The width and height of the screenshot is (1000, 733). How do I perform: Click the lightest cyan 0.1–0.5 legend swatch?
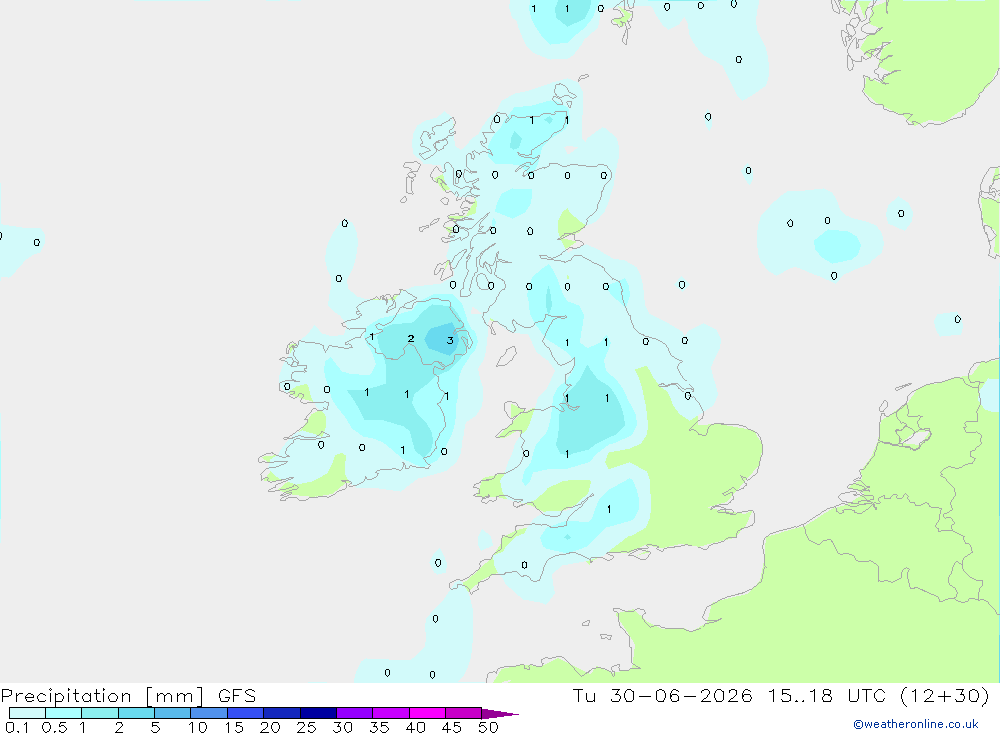(27, 713)
